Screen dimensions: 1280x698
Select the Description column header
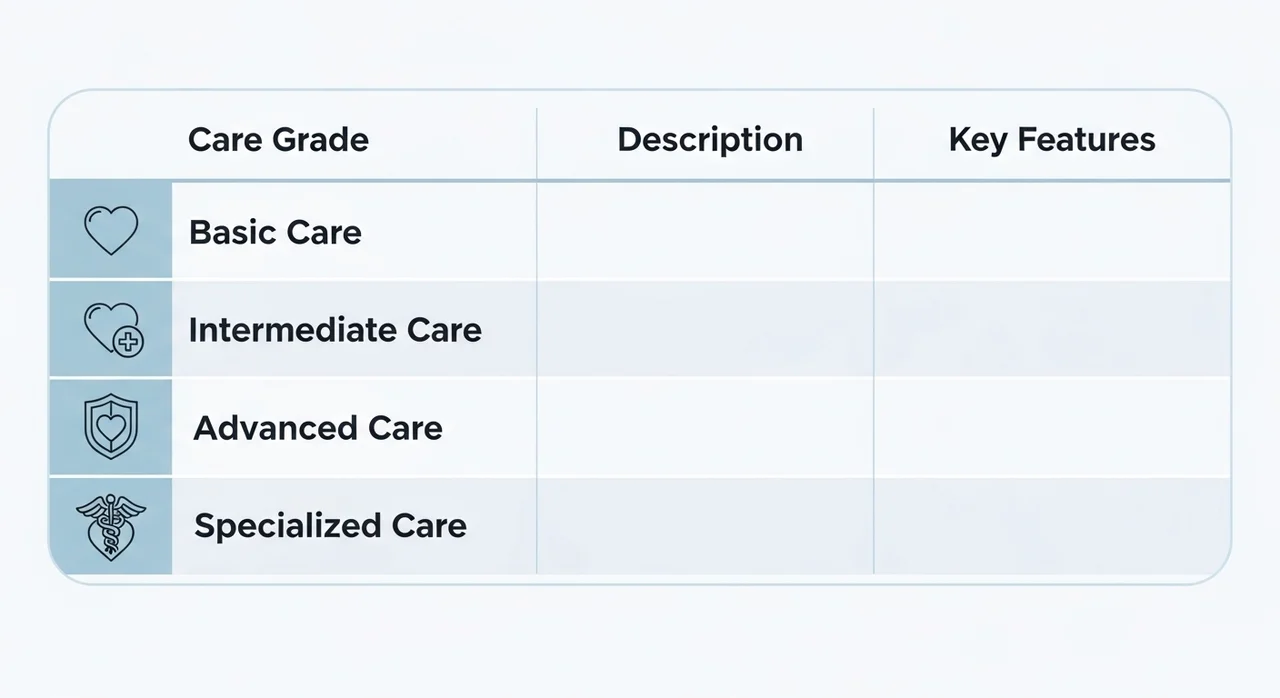point(710,140)
